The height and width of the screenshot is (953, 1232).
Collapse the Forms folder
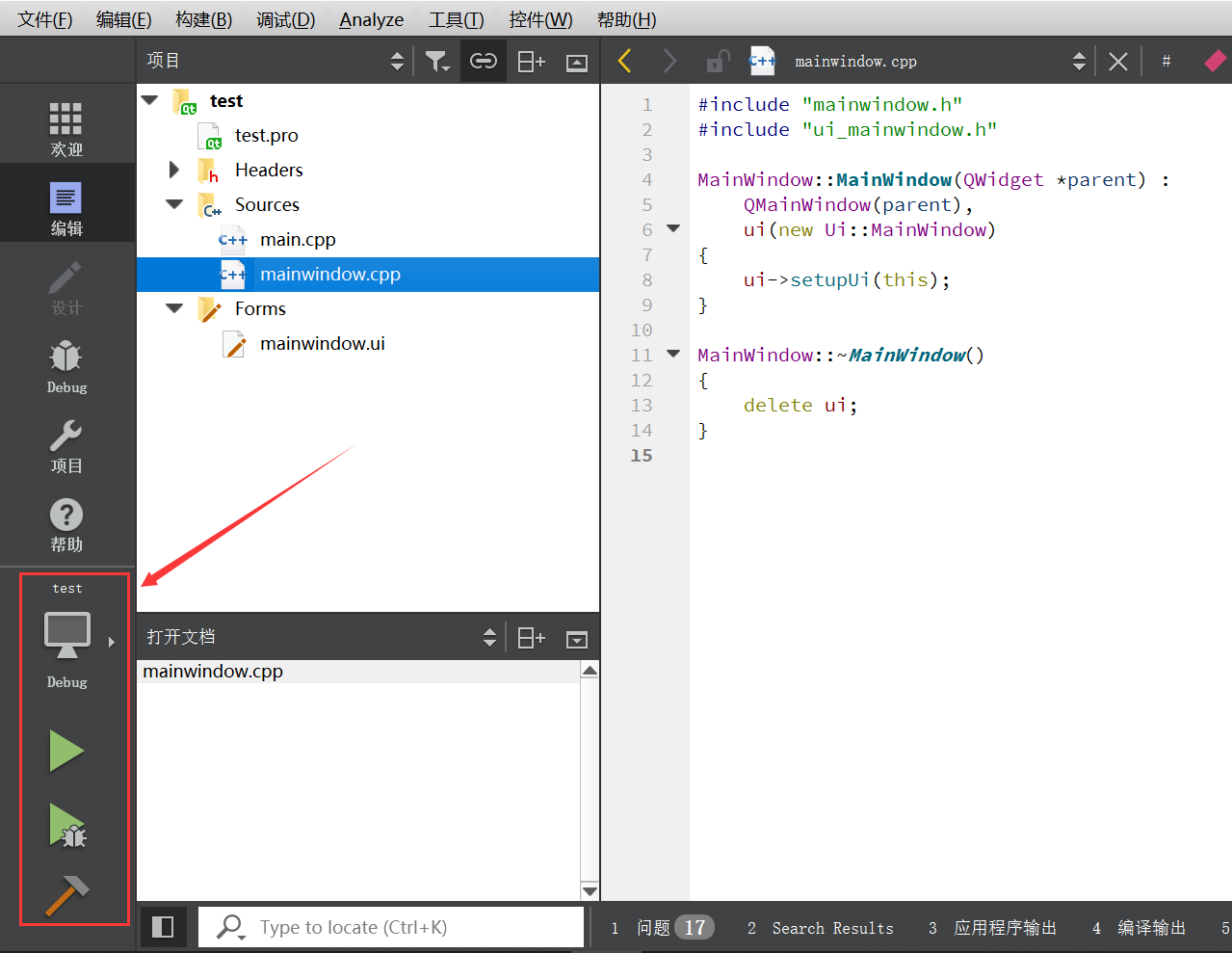(x=174, y=307)
